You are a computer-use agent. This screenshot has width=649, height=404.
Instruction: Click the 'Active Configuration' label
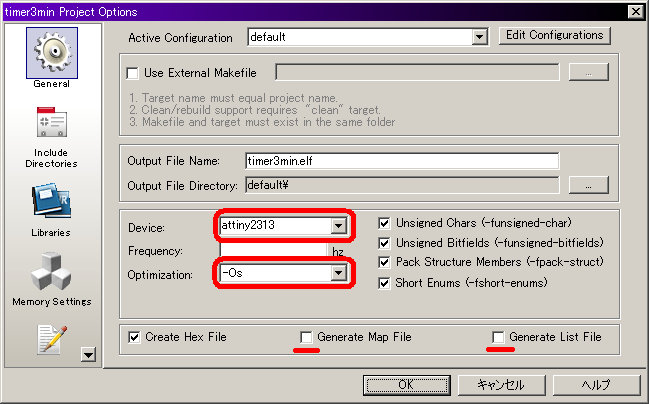(x=180, y=38)
